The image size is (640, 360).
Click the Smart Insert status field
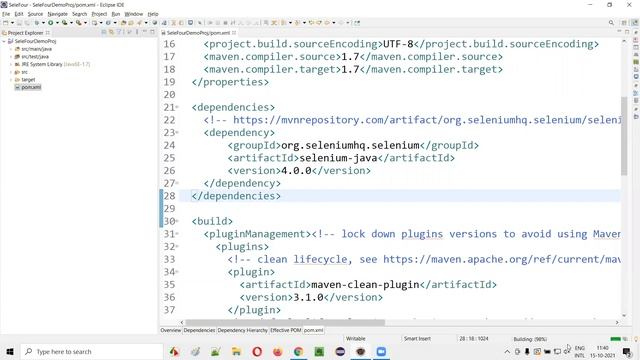tap(417, 339)
